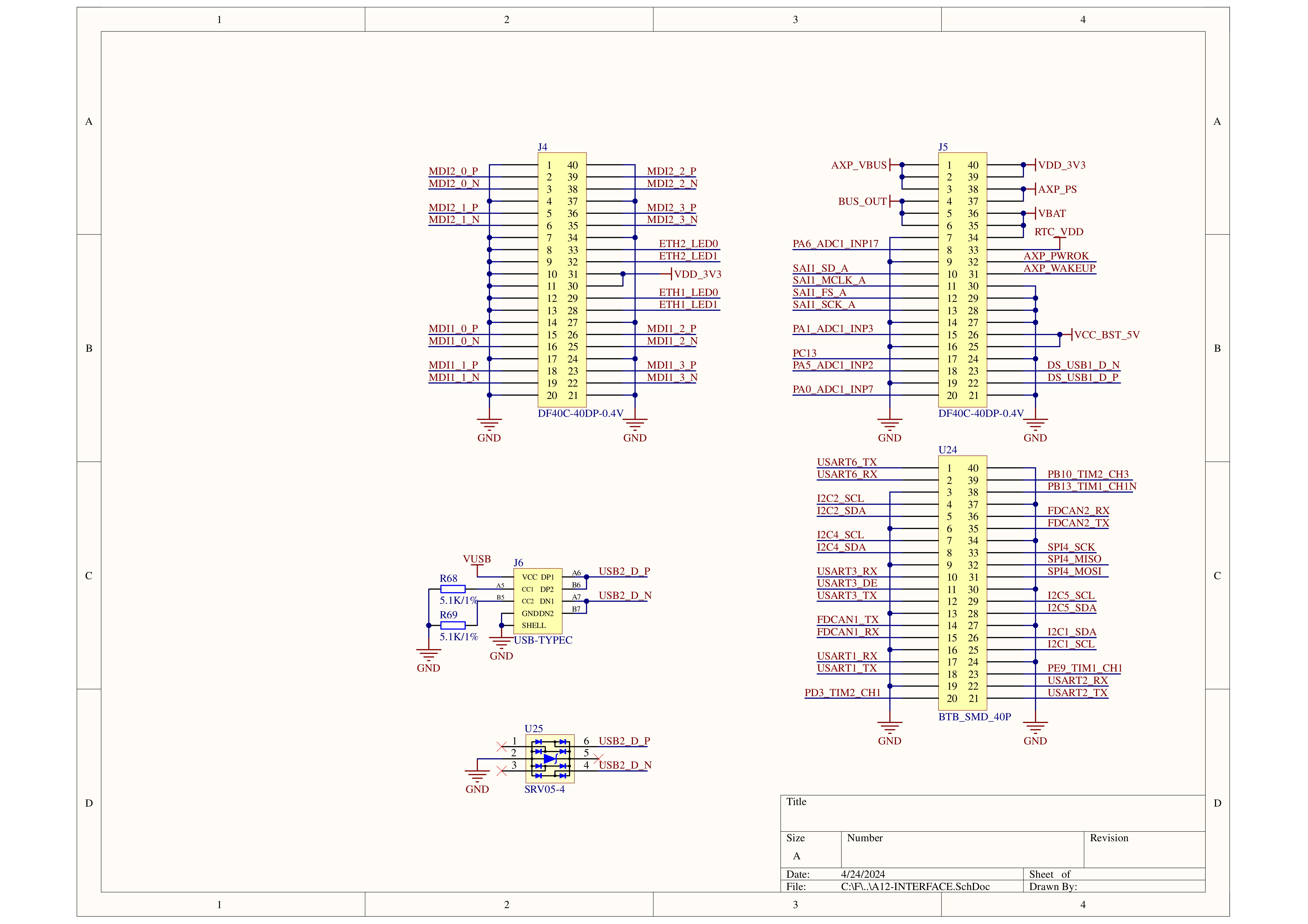This screenshot has height=924, width=1308.
Task: Click the MDI2_0_N net label
Action: tap(454, 183)
